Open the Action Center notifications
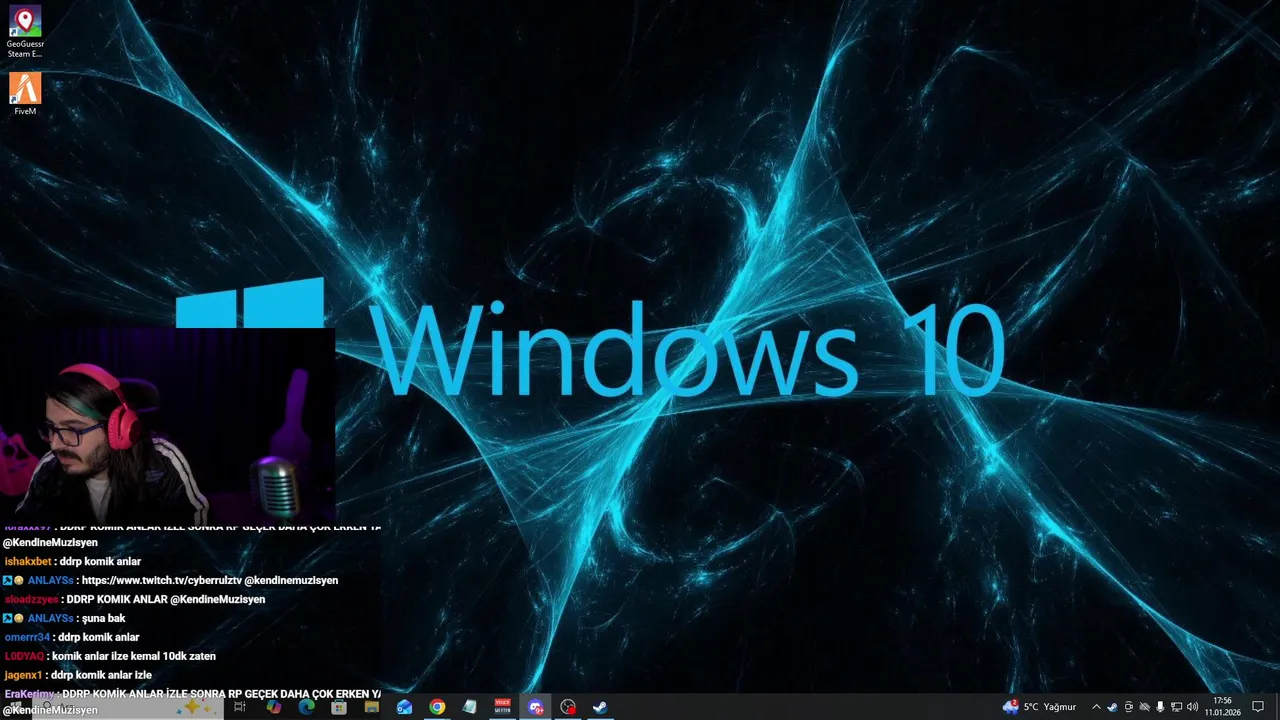1280x720 pixels. [x=1258, y=707]
